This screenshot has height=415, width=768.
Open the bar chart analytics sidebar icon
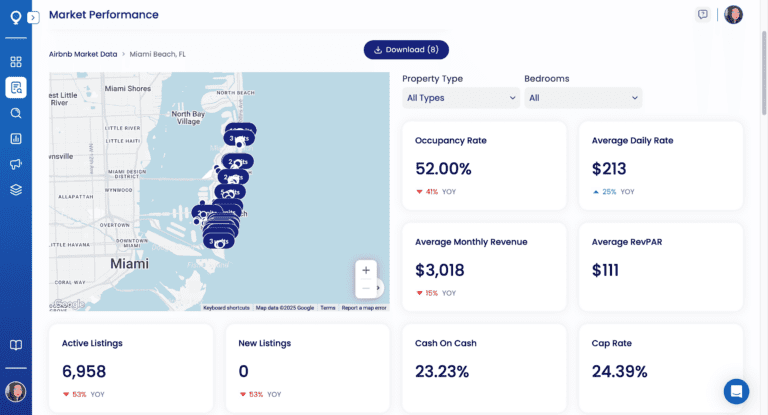click(x=16, y=139)
